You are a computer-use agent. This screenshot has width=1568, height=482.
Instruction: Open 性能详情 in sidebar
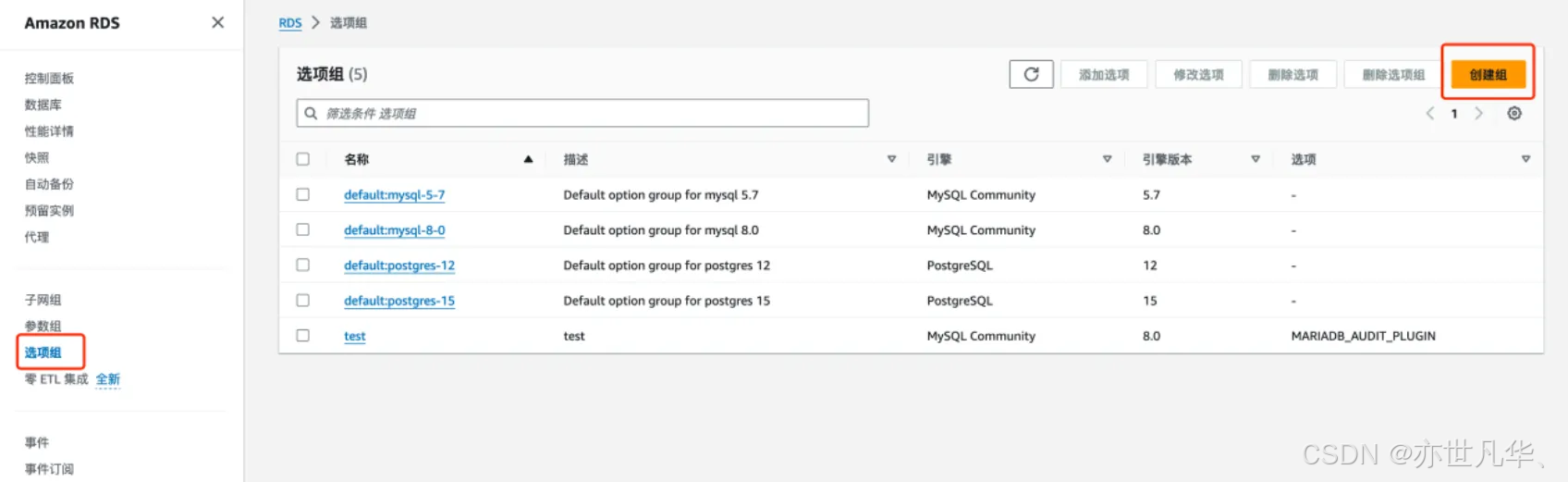49,131
